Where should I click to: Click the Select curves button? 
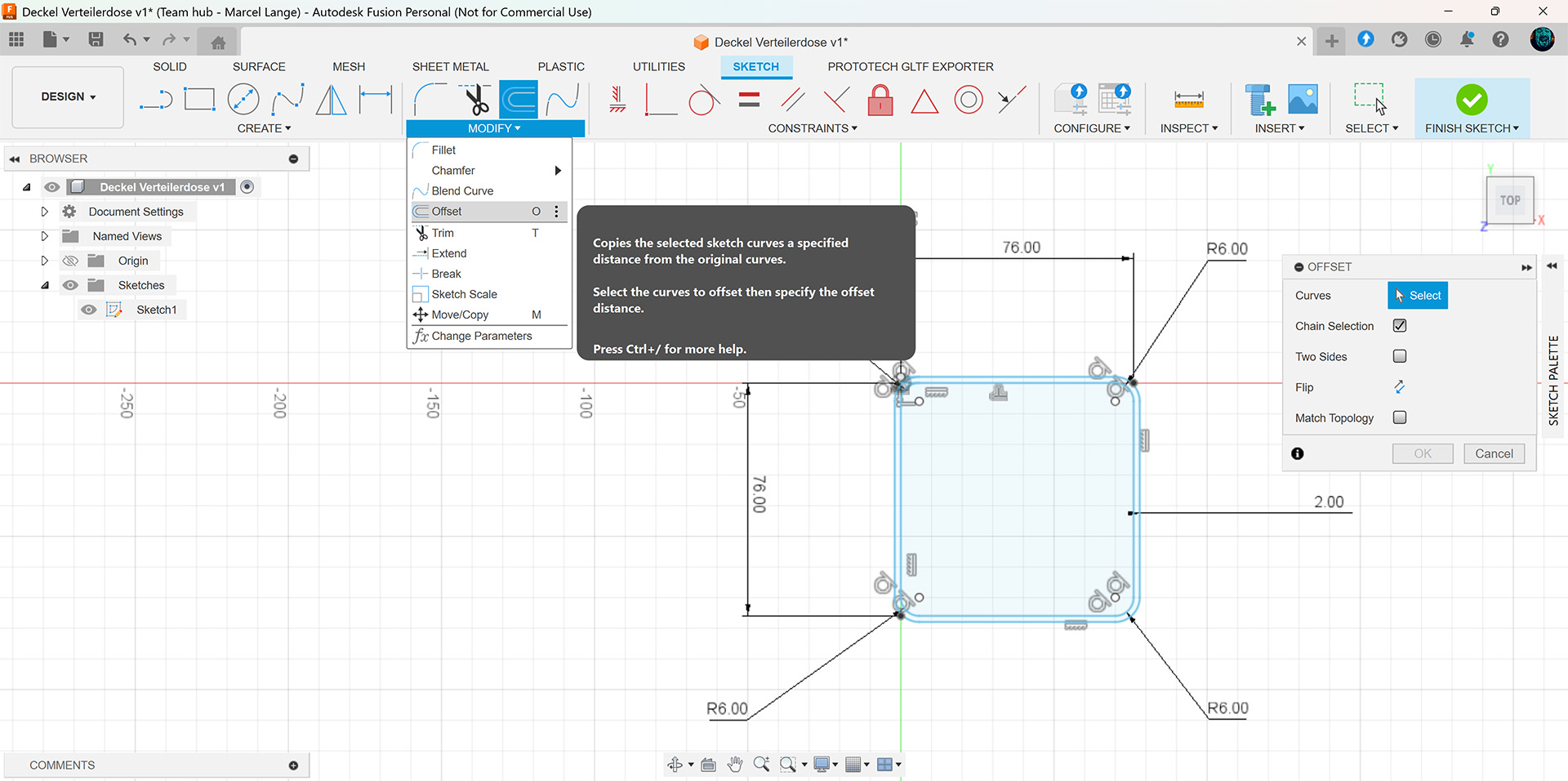1418,295
